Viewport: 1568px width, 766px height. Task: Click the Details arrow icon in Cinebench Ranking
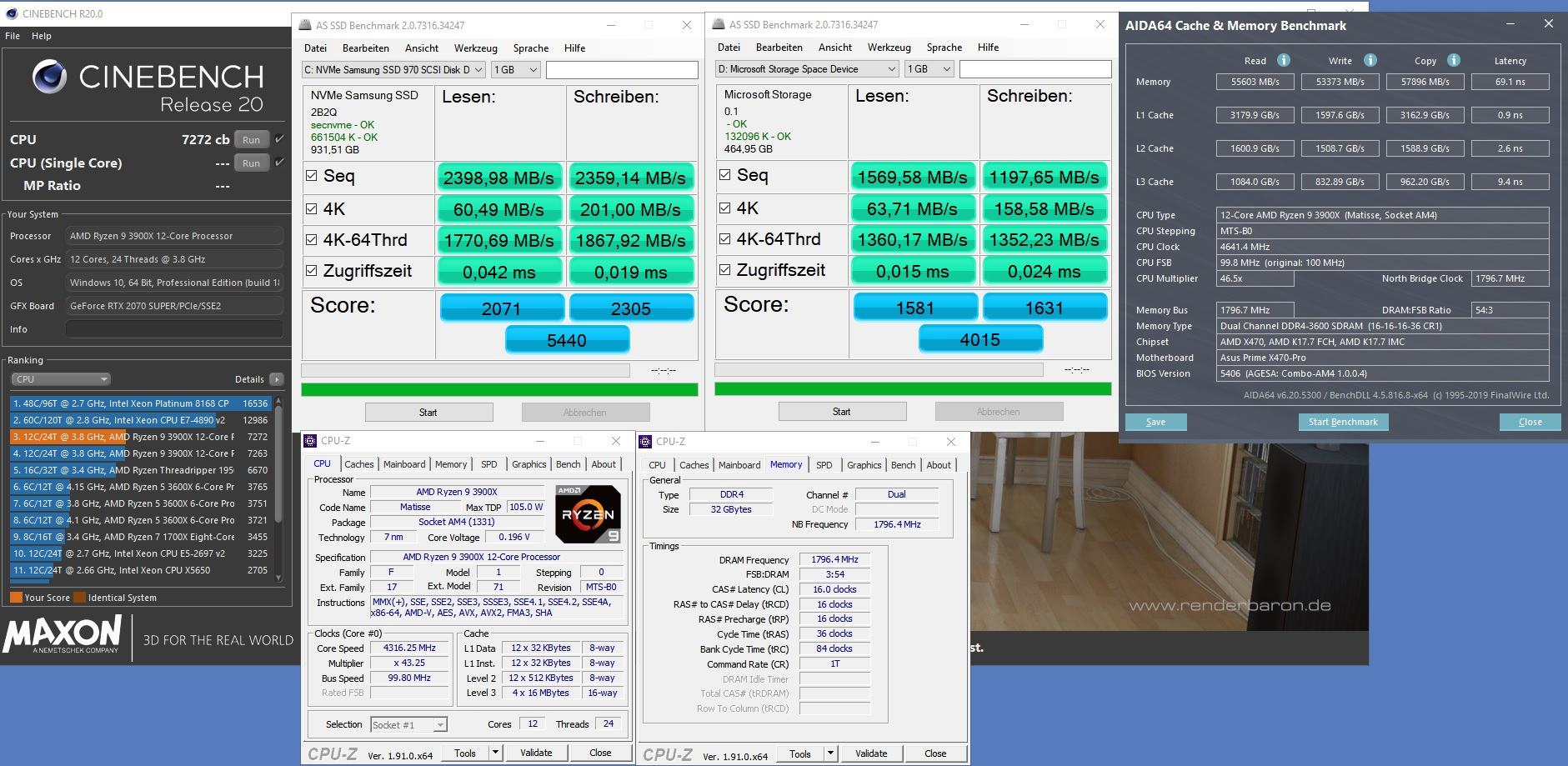click(277, 379)
